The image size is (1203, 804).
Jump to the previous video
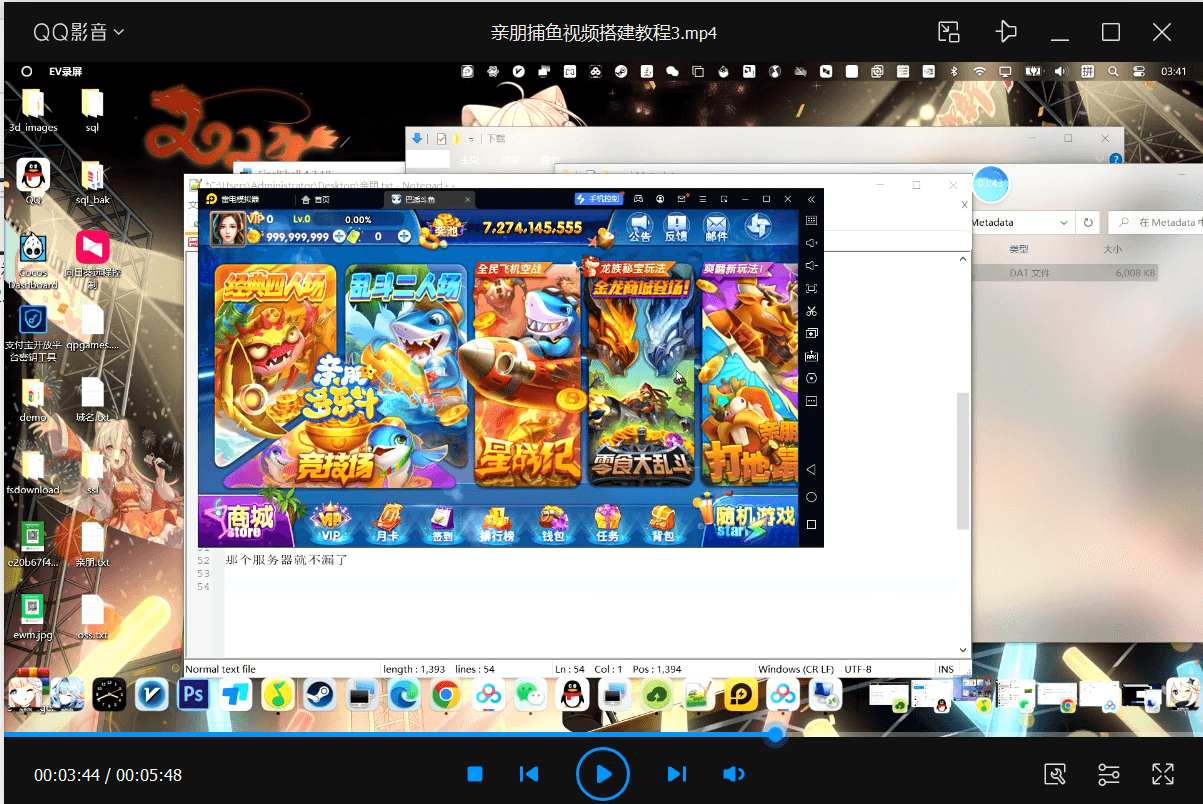(529, 774)
